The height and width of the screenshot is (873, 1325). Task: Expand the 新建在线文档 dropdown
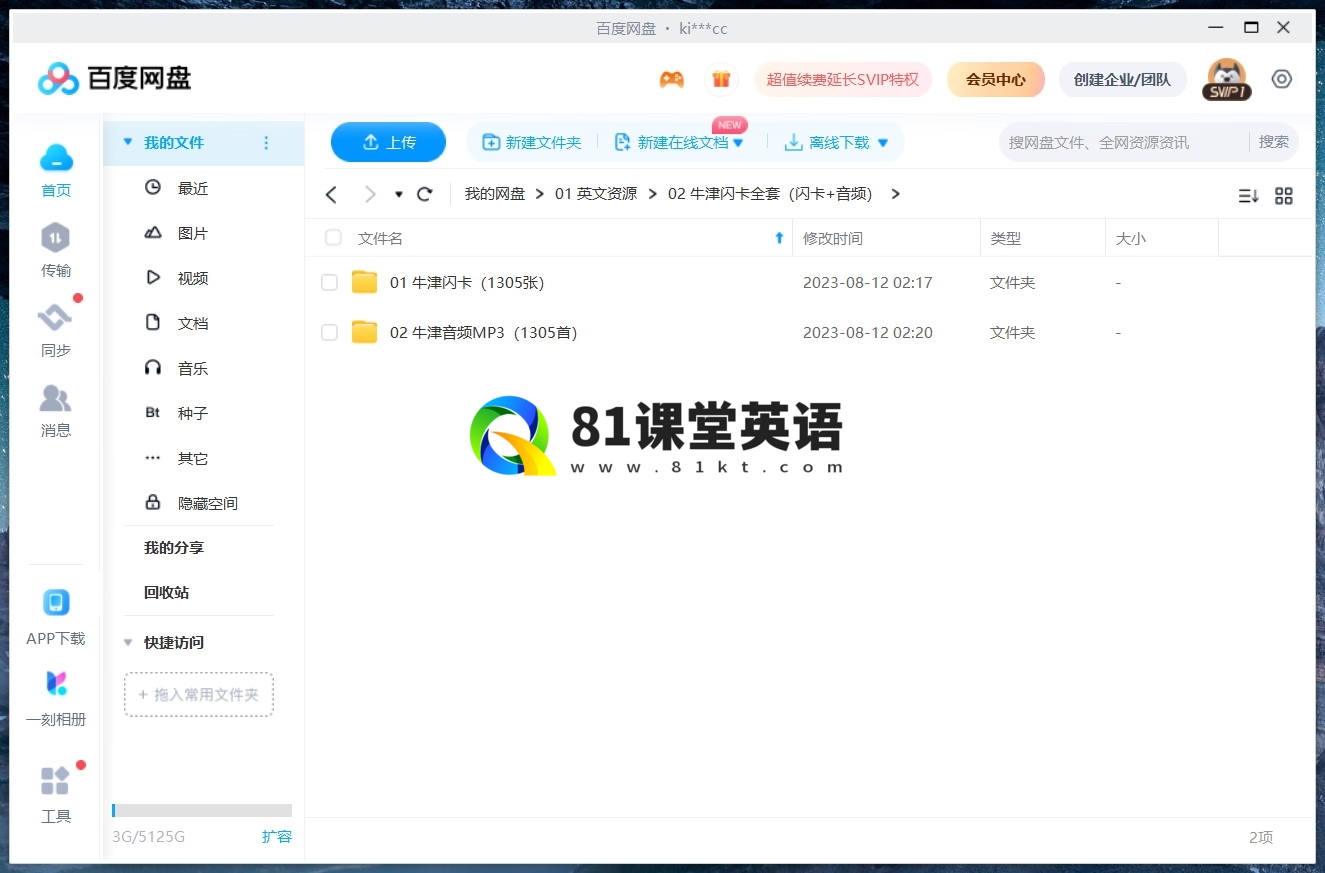coord(738,143)
